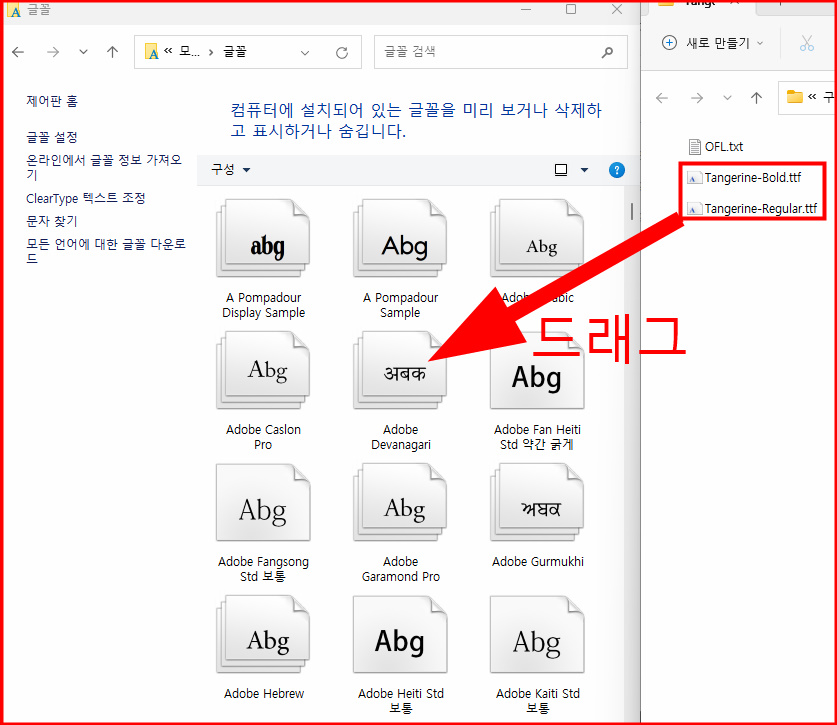Select the Adobe Devanagari font
This screenshot has height=725, width=837.
pyautogui.click(x=400, y=391)
